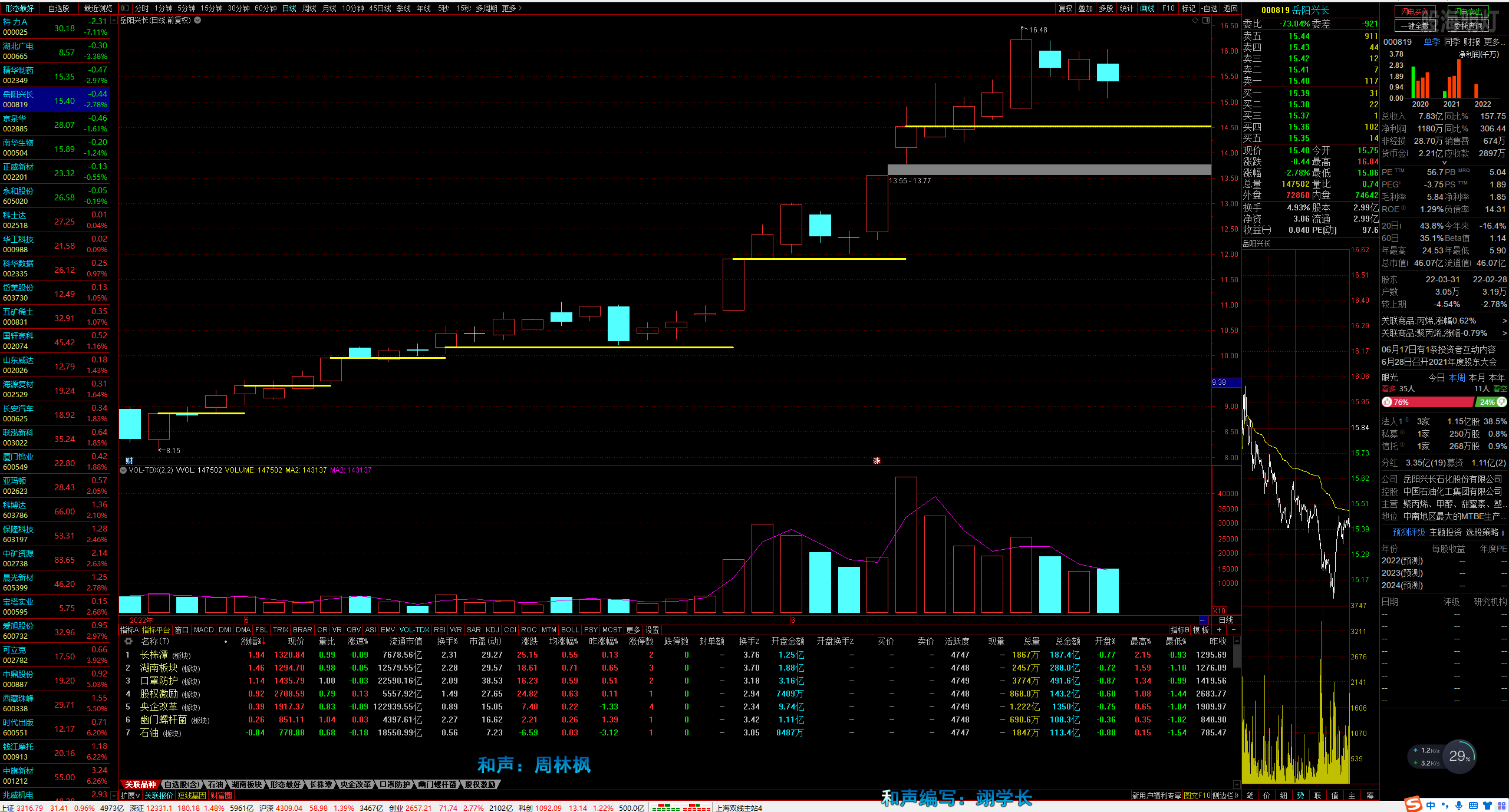Image resolution: width=1509 pixels, height=812 pixels.
Task: Open the Sogou toolbox grid icon
Action: [1501, 805]
